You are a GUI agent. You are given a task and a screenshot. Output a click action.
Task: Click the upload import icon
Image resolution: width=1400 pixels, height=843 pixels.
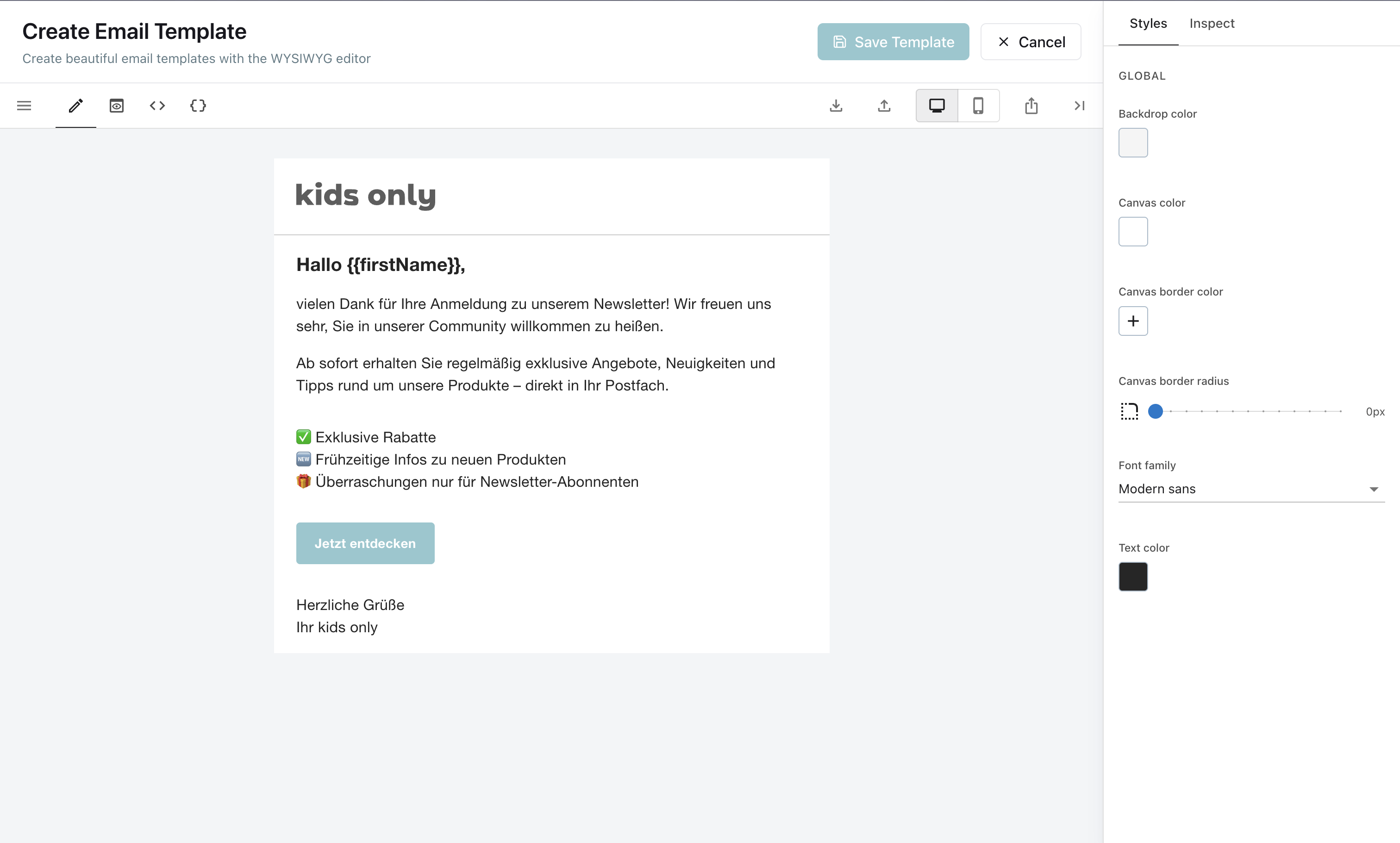tap(884, 106)
